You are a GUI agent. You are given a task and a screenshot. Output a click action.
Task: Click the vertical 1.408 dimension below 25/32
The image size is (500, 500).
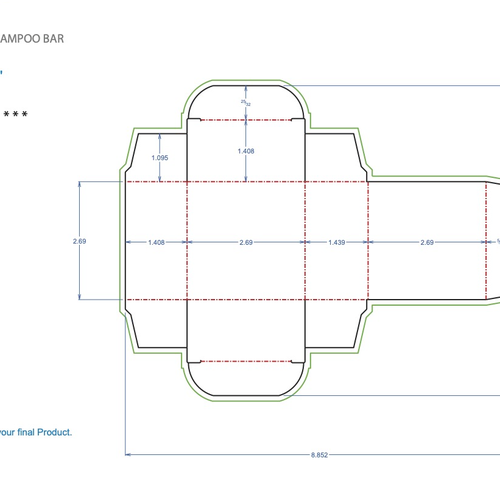tap(246, 151)
